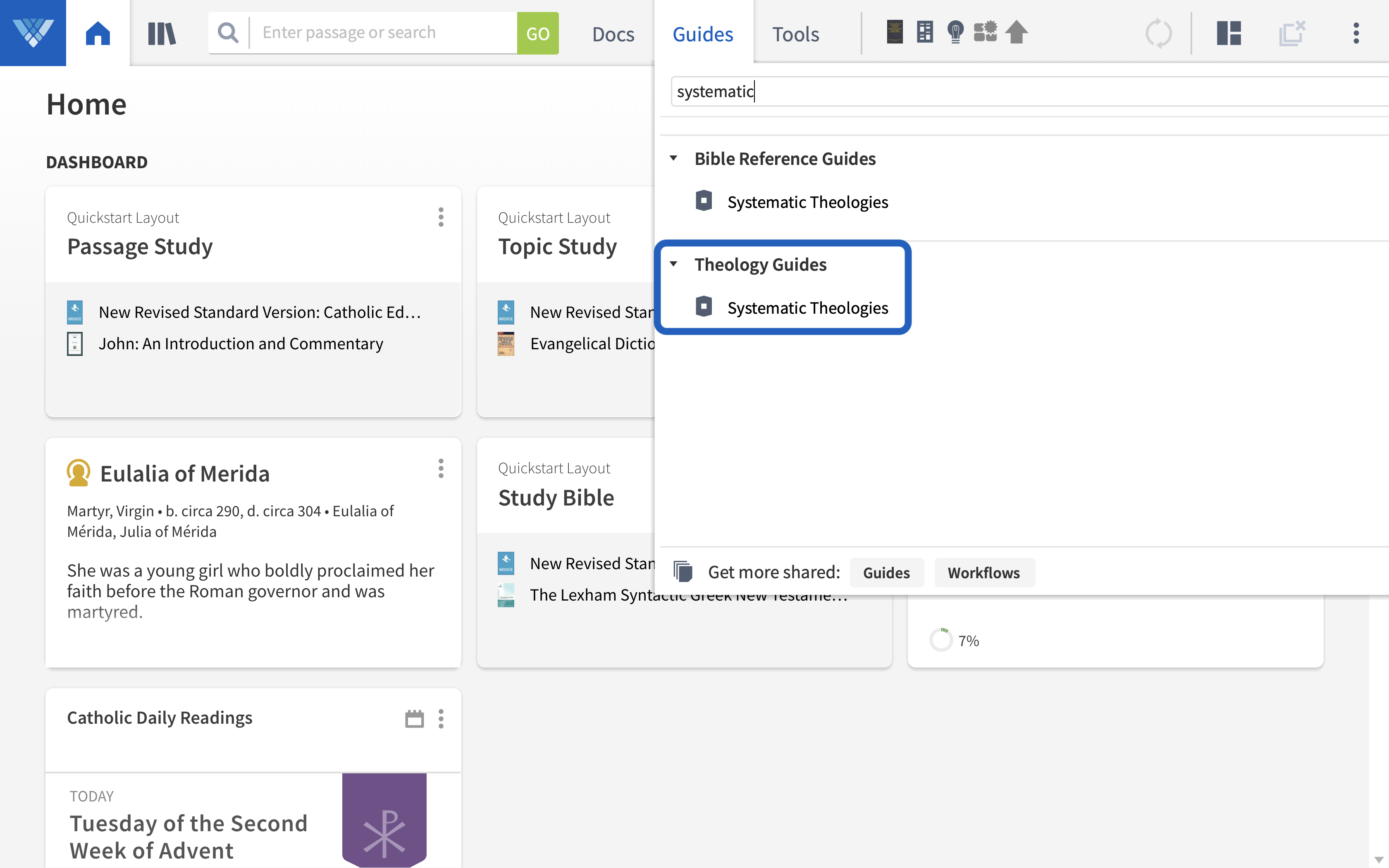Switch to the Docs menu

tap(613, 34)
